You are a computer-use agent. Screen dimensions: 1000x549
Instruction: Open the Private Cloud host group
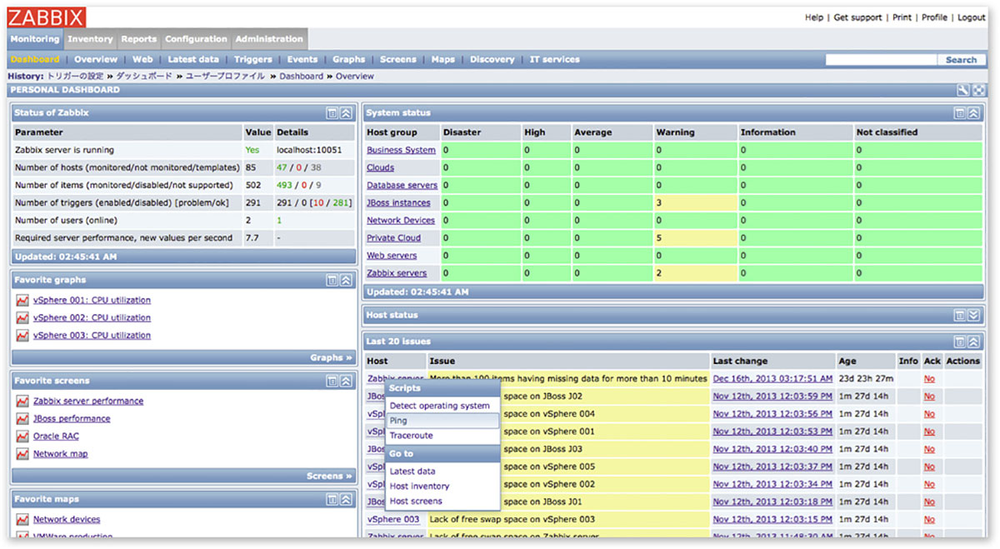click(393, 238)
